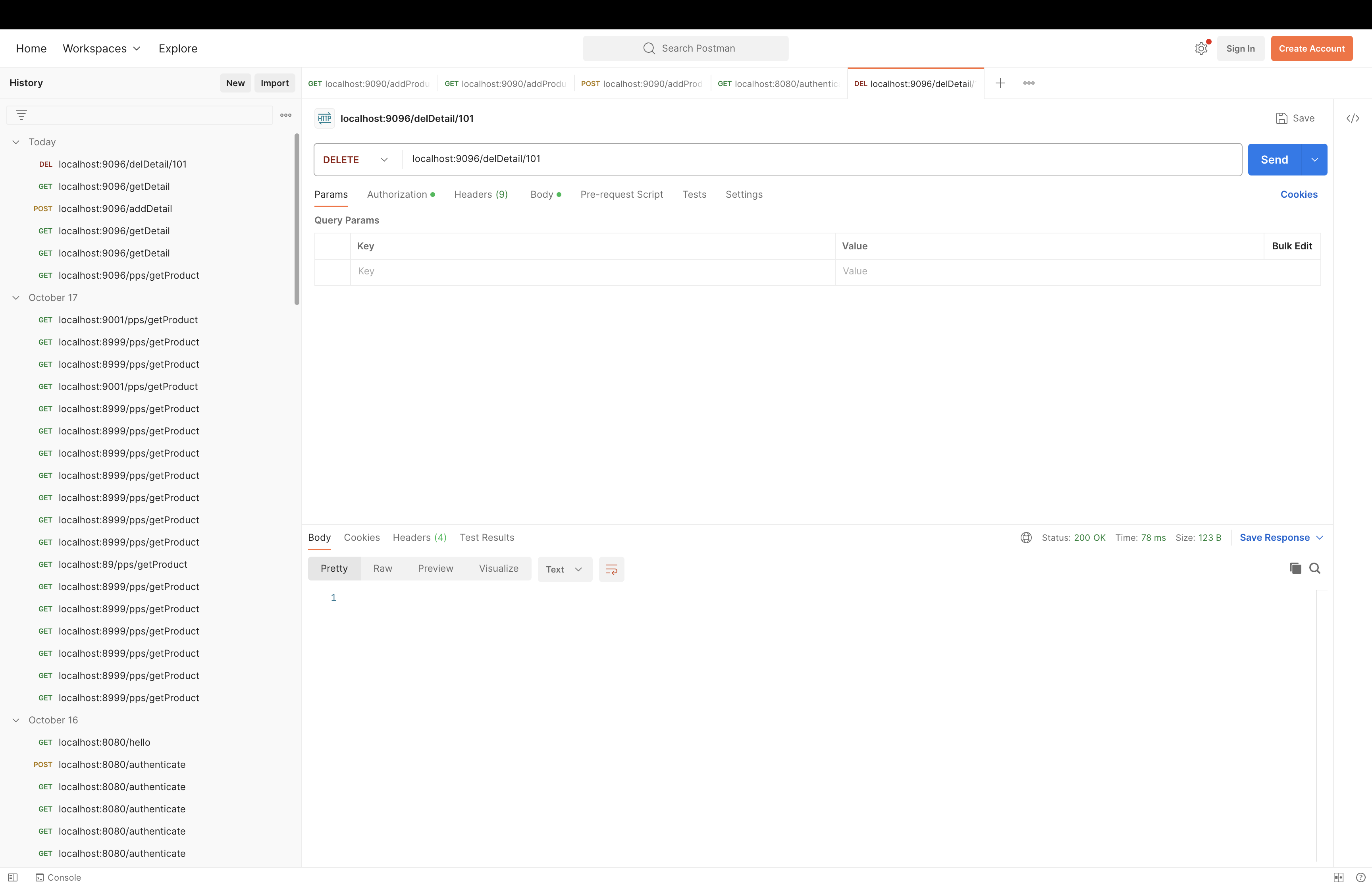Open the Text format dropdown
The height and width of the screenshot is (887, 1372).
click(x=564, y=569)
